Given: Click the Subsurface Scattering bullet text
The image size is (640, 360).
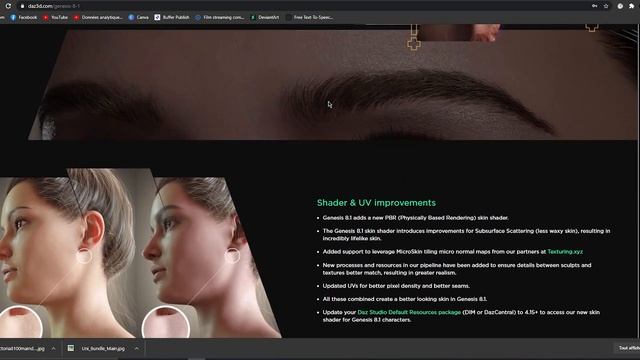Looking at the screenshot, I should (466, 235).
